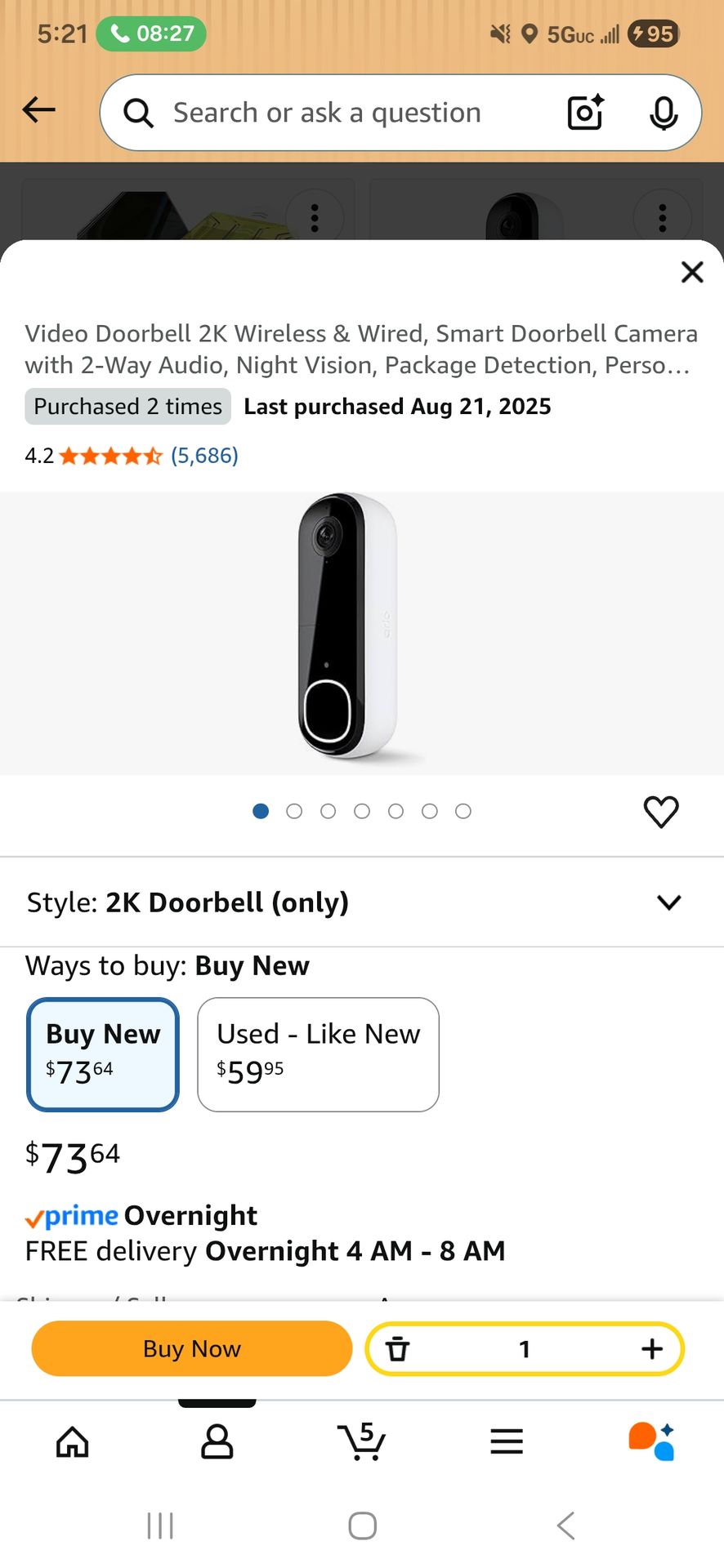Tap the microphone voice search icon
The height and width of the screenshot is (1568, 724).
tap(663, 113)
